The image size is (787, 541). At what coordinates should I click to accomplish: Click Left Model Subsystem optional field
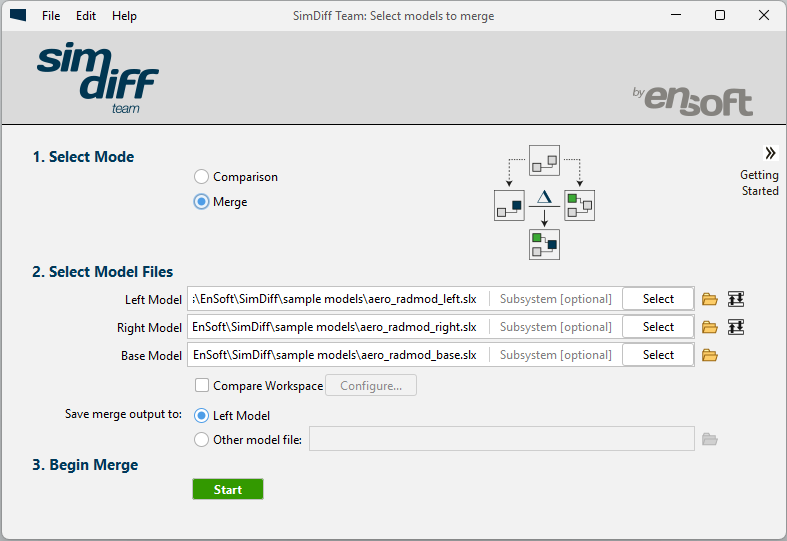pos(556,299)
